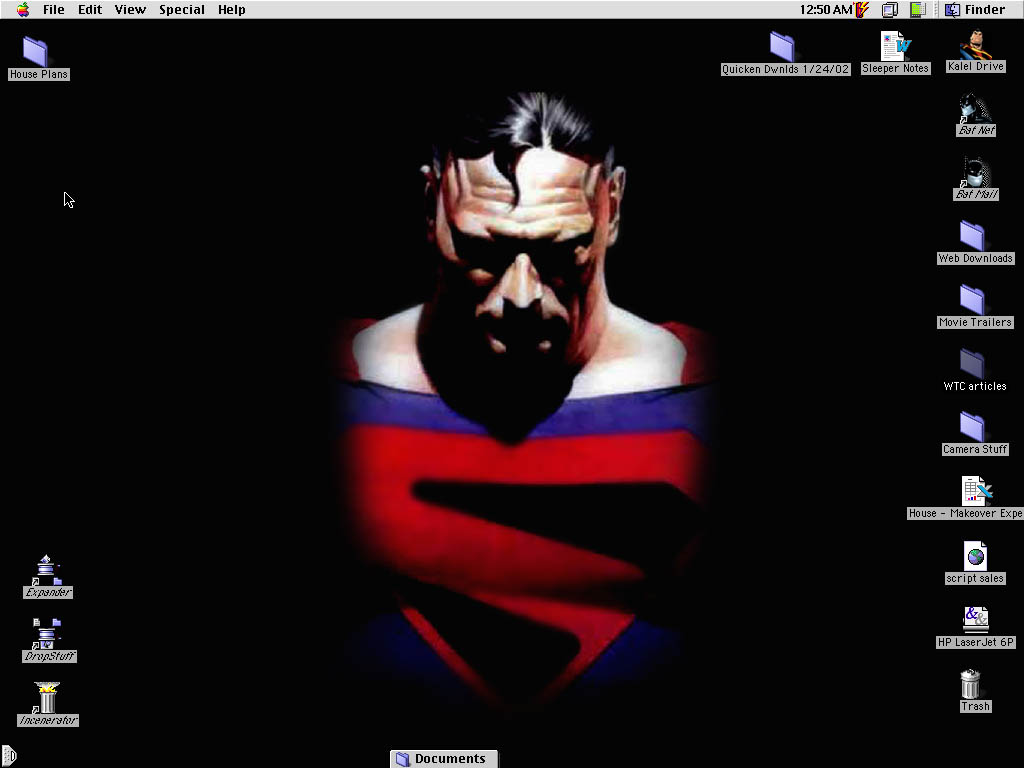This screenshot has width=1024, height=768.
Task: Open the Help menu
Action: 231,10
